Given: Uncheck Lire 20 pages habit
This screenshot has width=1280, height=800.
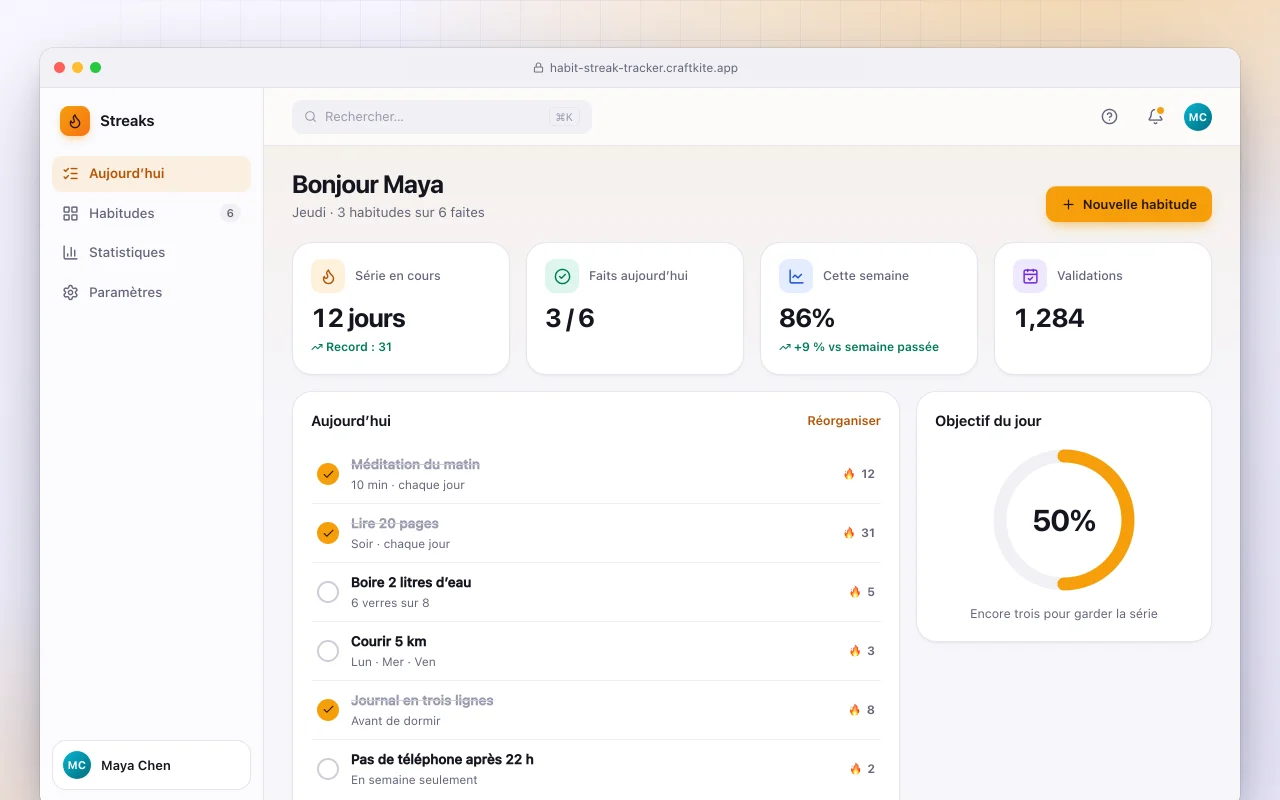Looking at the screenshot, I should (x=328, y=533).
